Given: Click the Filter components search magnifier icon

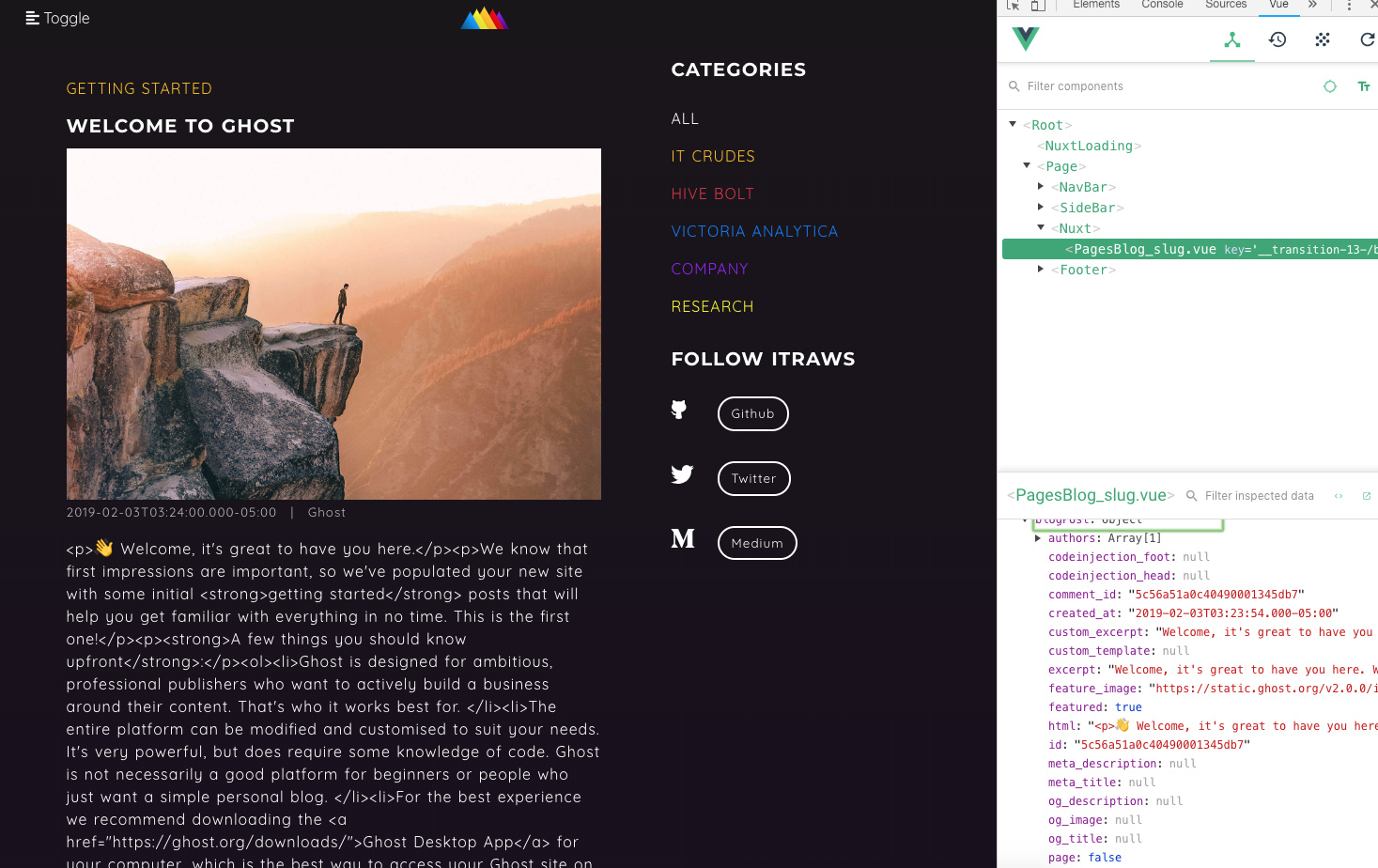Looking at the screenshot, I should pos(1014,86).
